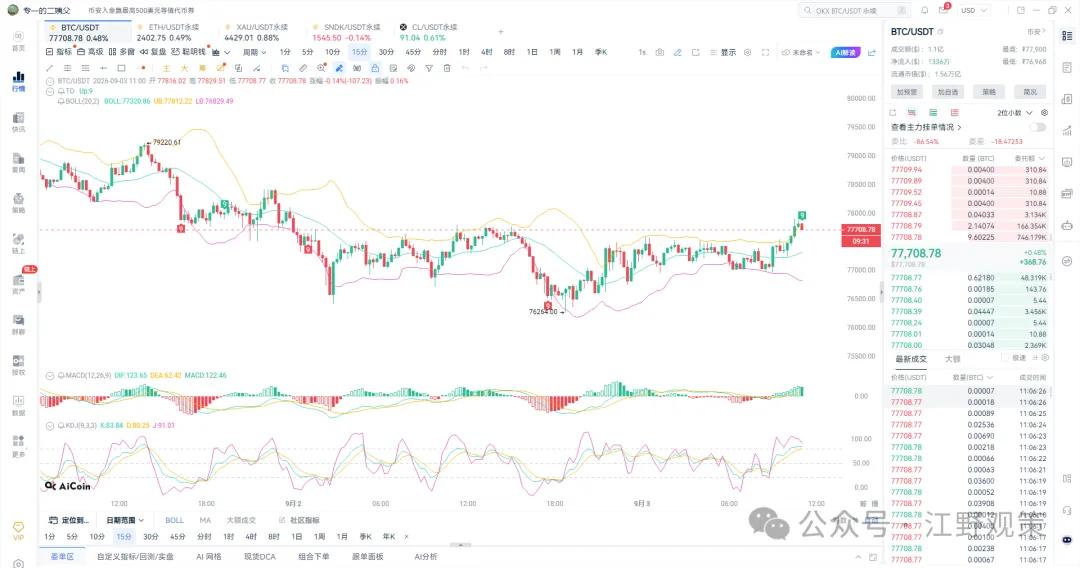Toggle 查看主力挂单情况 switch
The width and height of the screenshot is (1080, 568).
click(1037, 127)
